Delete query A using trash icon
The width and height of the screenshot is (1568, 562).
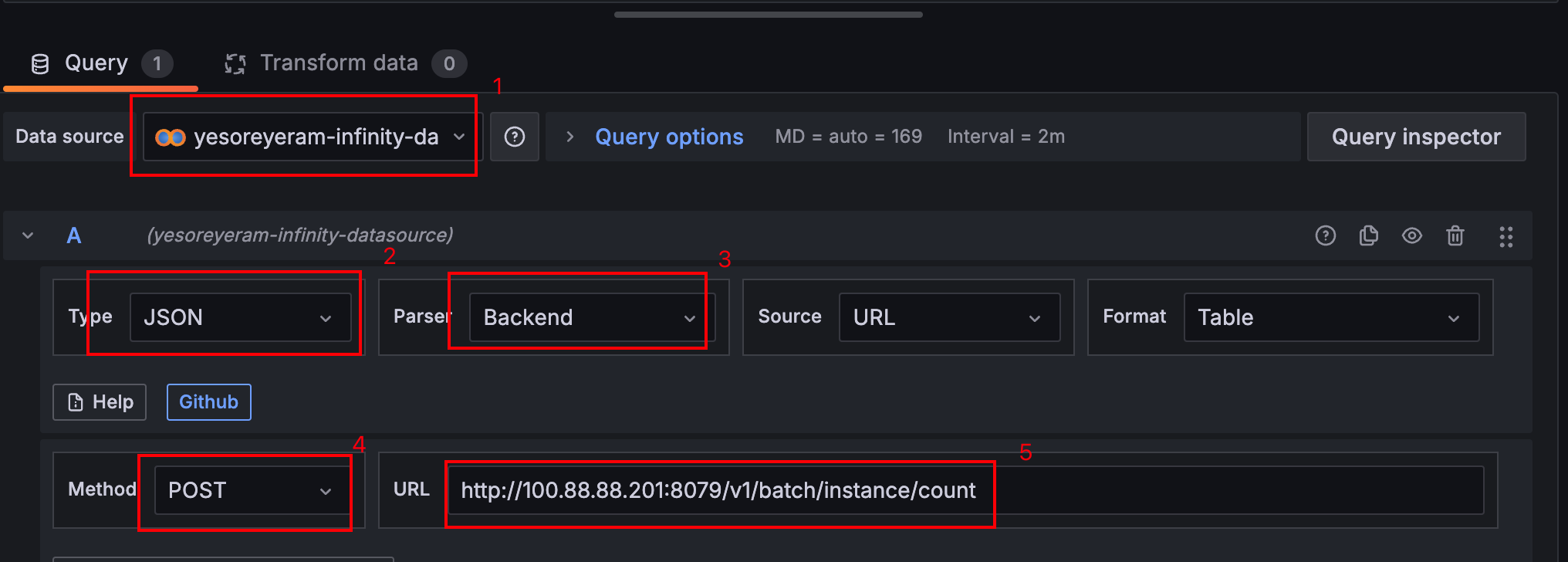1455,235
